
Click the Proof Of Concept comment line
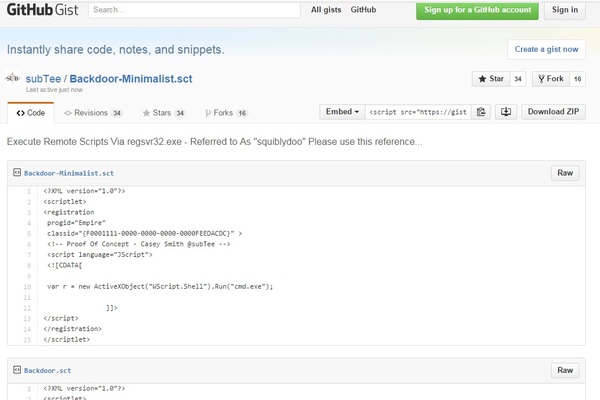139,244
